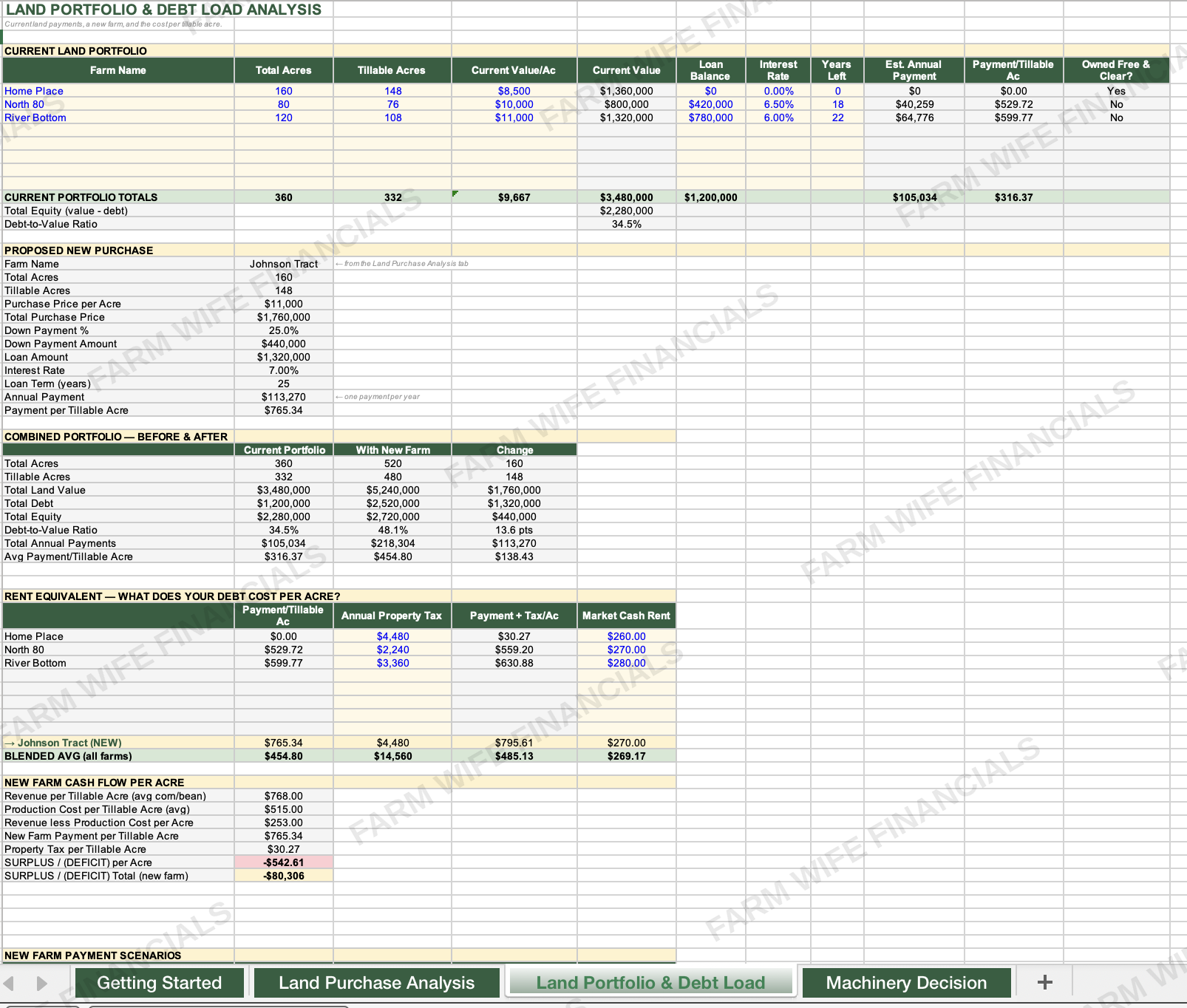Select River Bottom loan balance $780,000
This screenshot has height=1008, width=1187.
(x=710, y=118)
